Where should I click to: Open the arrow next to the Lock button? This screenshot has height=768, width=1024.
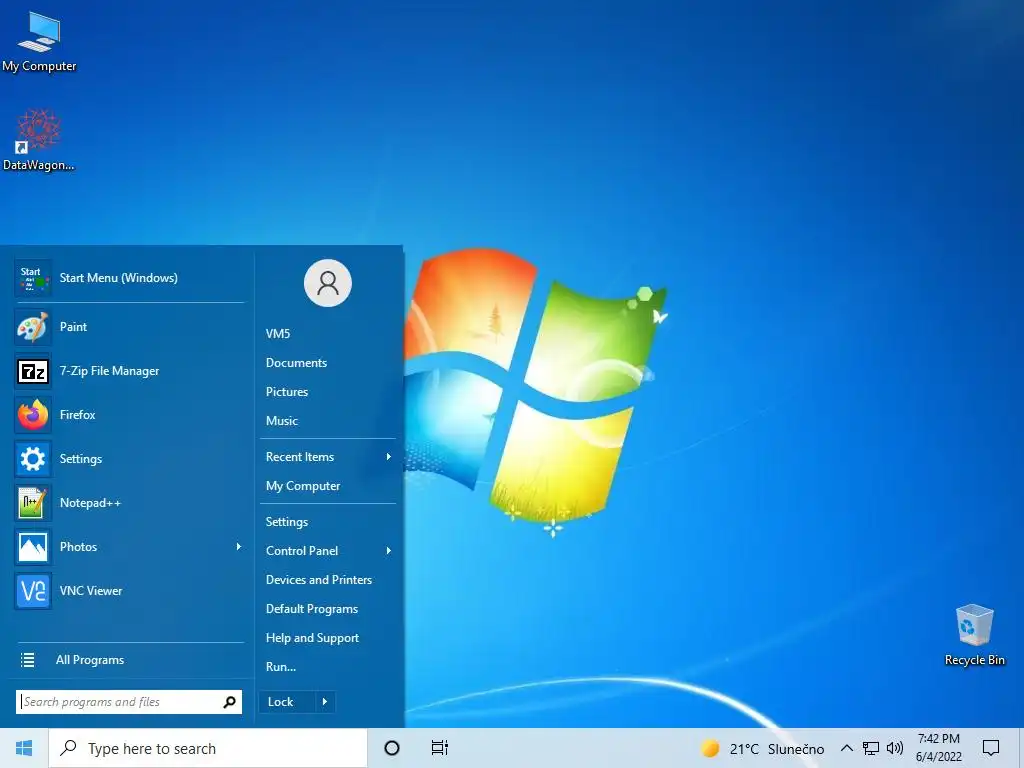click(325, 702)
